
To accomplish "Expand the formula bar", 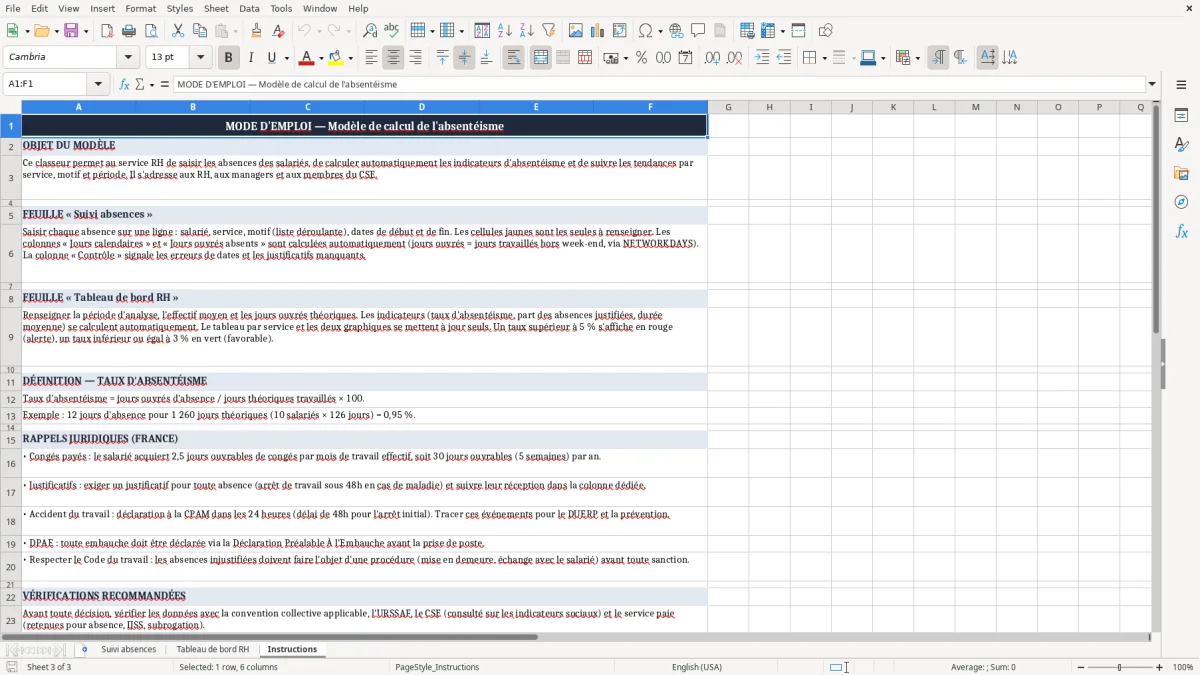I will pyautogui.click(x=1152, y=84).
